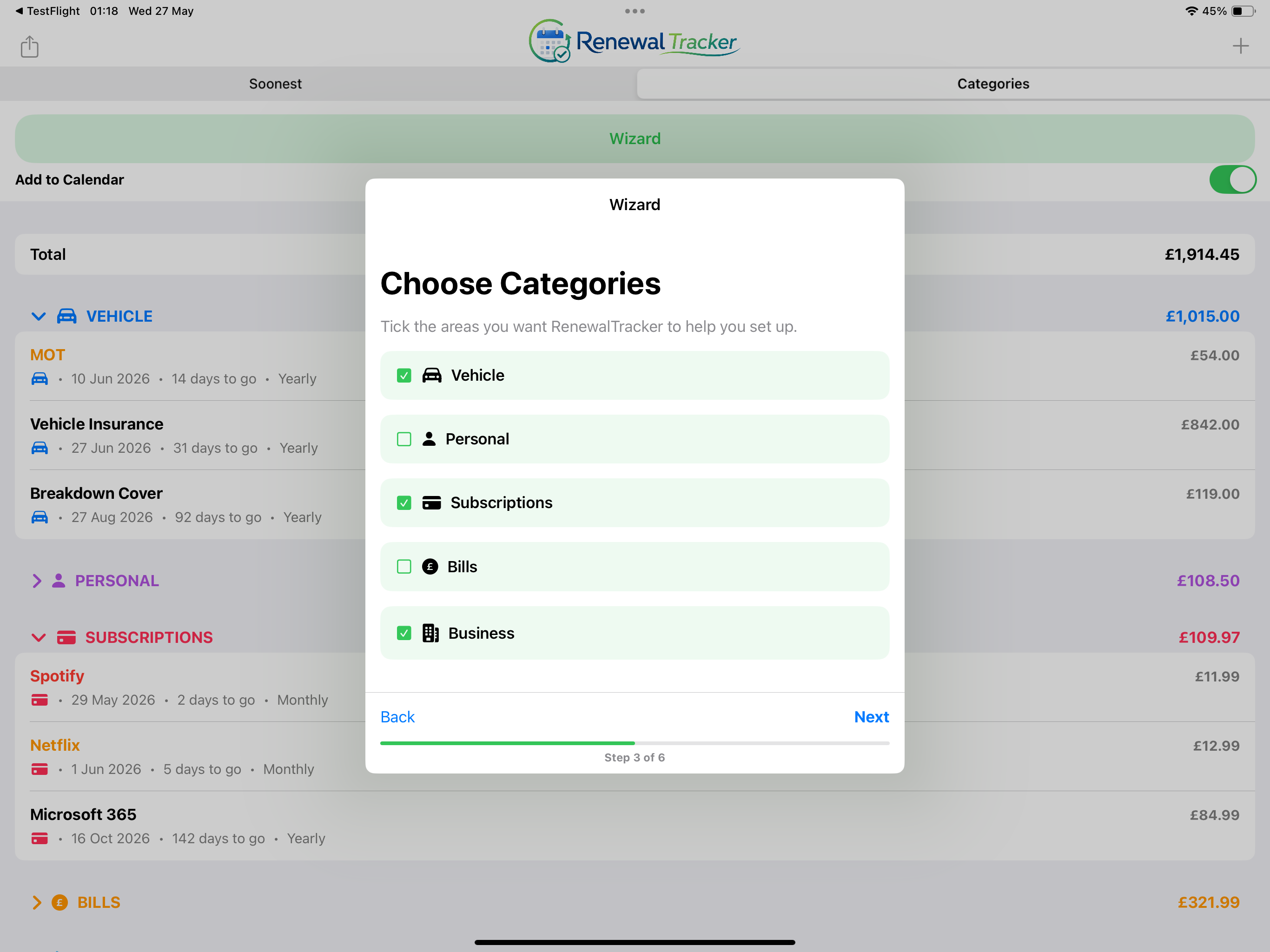Open the Microsoft 365 entry
This screenshot has height=952, width=1270.
click(635, 826)
